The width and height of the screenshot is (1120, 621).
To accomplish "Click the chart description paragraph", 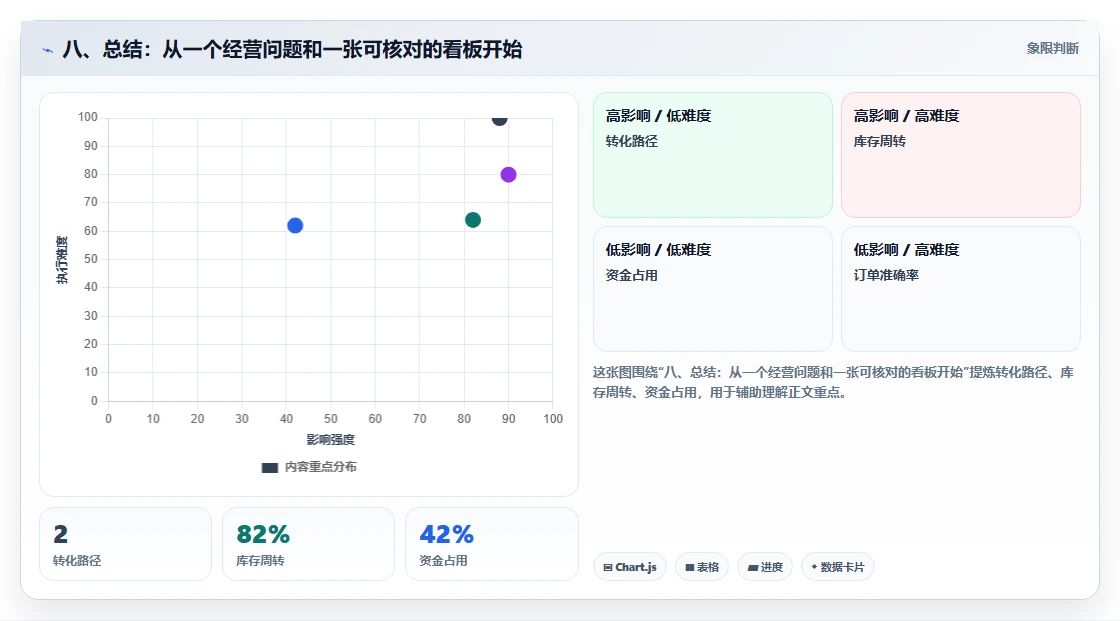I will (x=834, y=382).
